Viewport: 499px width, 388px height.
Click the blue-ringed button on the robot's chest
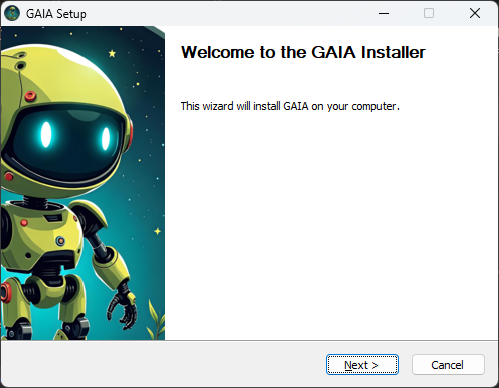60,241
